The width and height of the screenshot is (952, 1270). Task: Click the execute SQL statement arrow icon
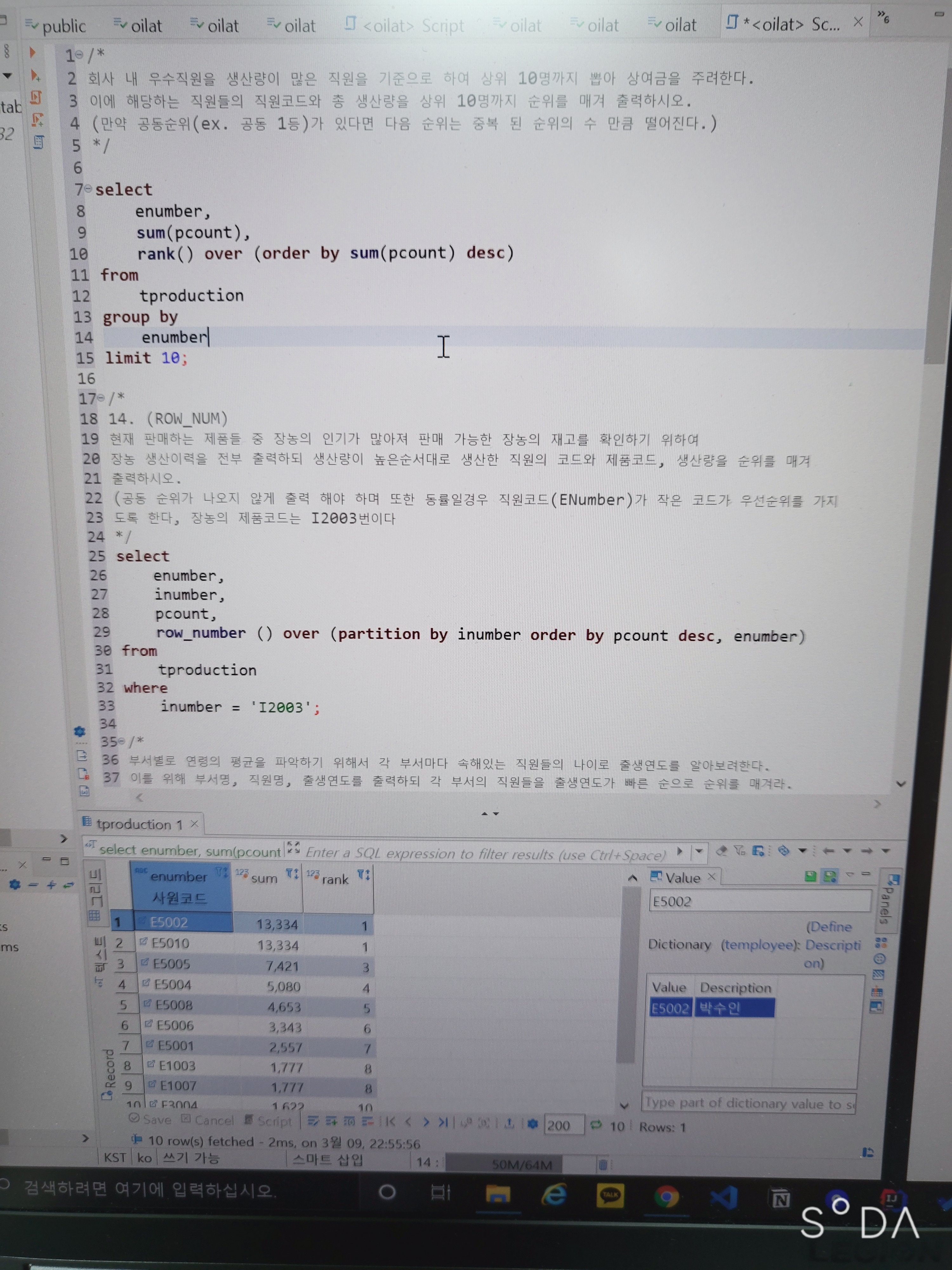pyautogui.click(x=32, y=53)
